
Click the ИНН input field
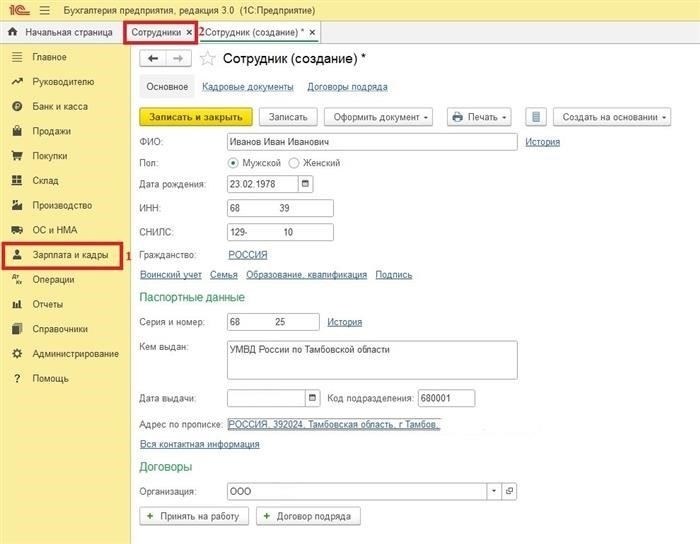click(280, 208)
